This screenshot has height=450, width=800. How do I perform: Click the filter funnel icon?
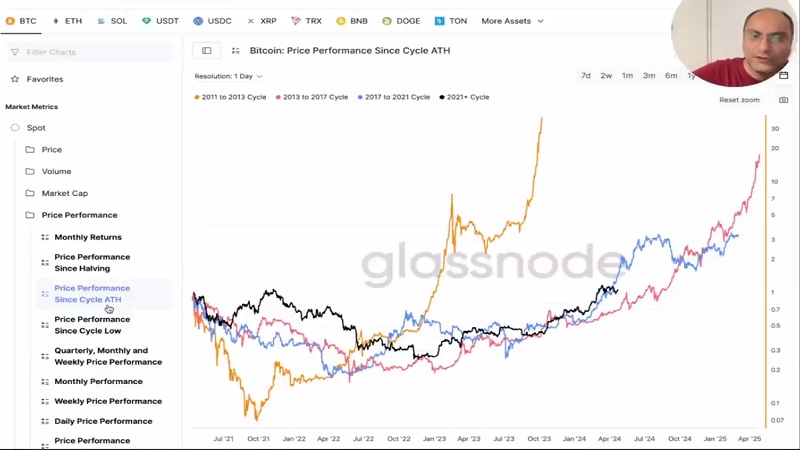pos(15,52)
